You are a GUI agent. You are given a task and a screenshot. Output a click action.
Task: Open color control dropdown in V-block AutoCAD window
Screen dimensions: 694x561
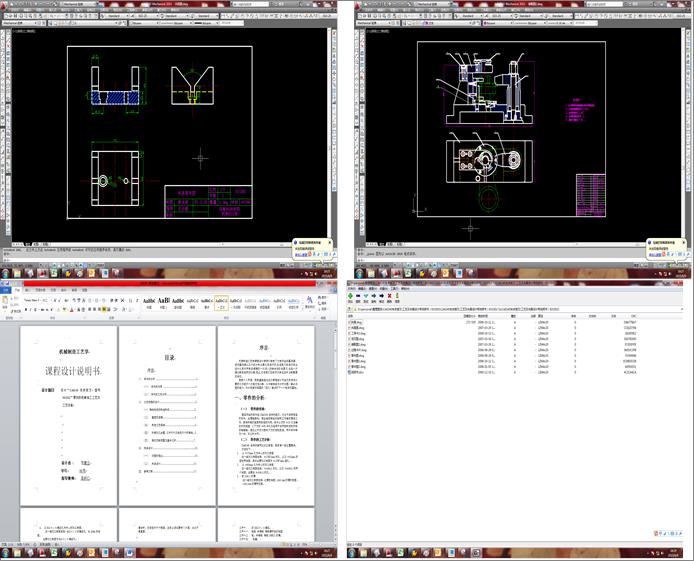tap(143, 23)
